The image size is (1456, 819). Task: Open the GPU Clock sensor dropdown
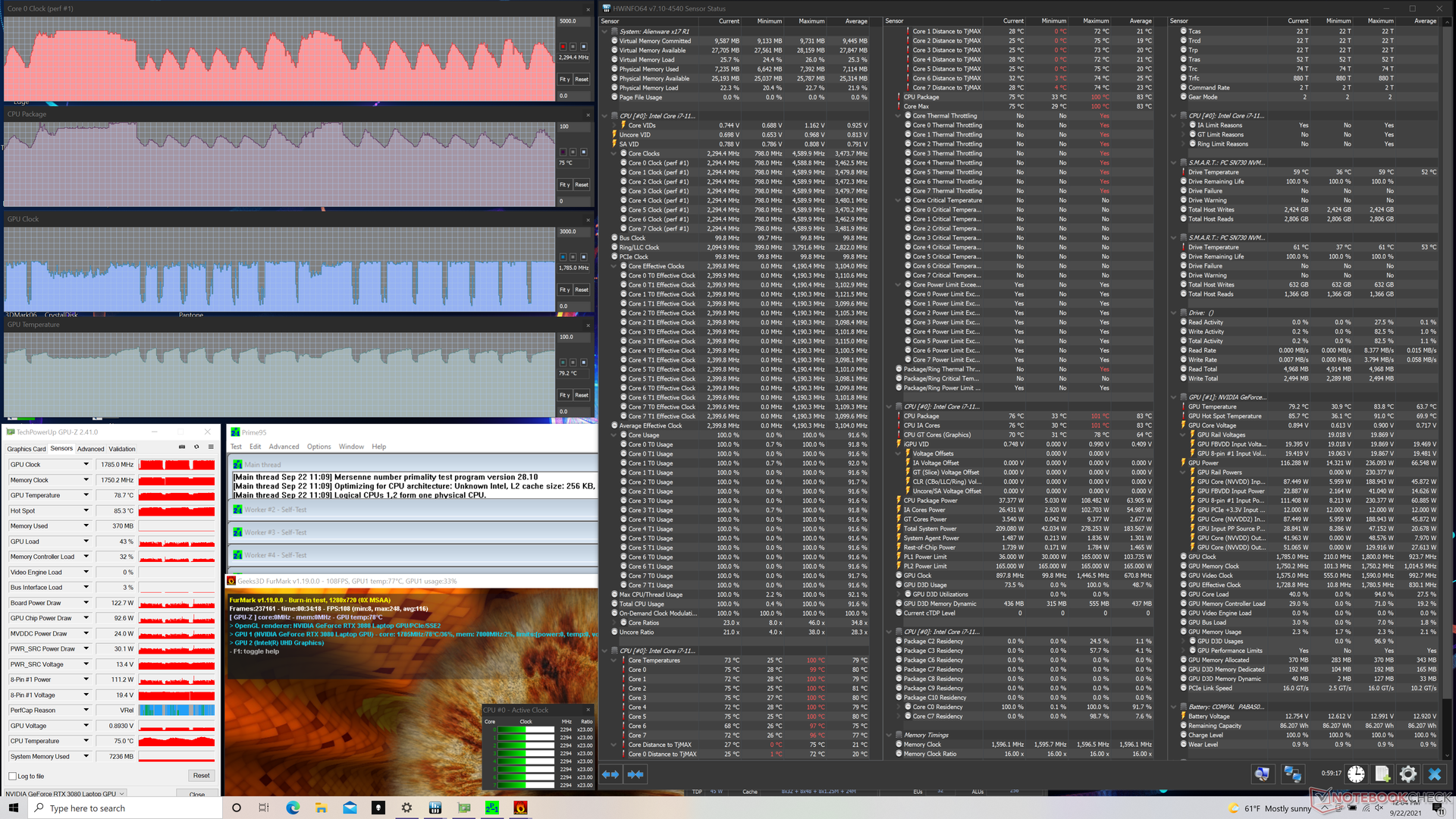(x=86, y=464)
